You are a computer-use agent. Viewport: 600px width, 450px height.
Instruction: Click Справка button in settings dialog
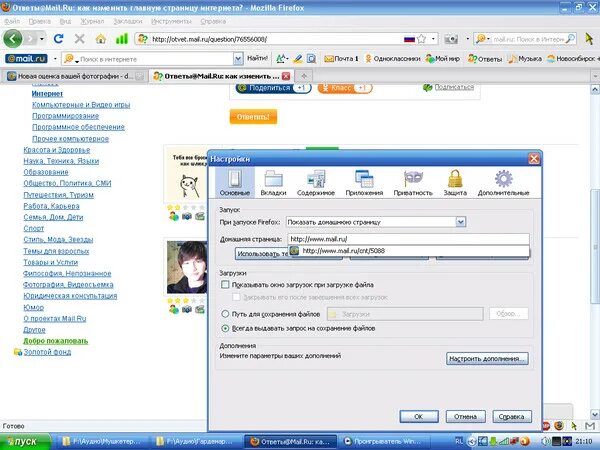[512, 416]
